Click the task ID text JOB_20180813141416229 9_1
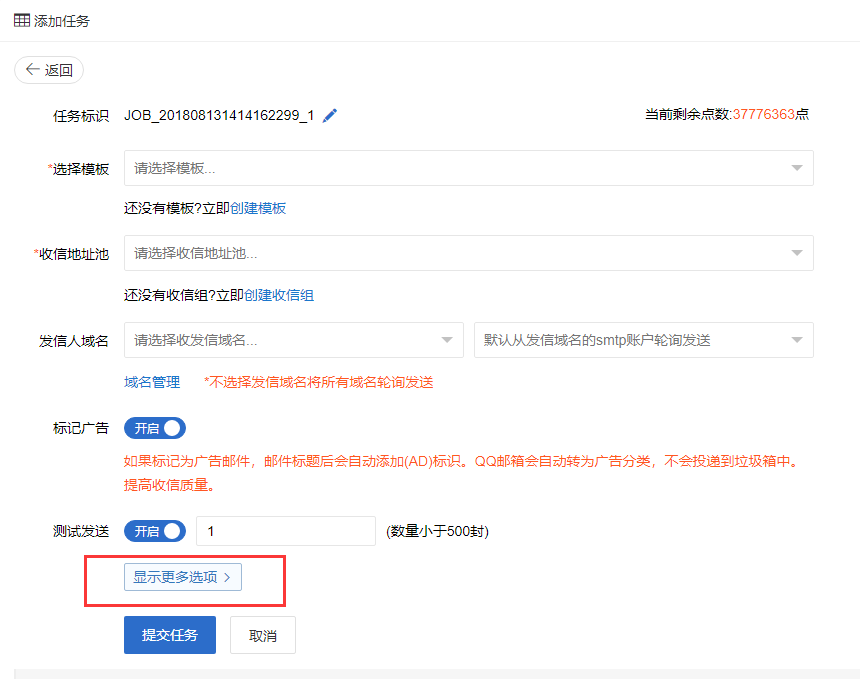860x679 pixels. (x=219, y=115)
